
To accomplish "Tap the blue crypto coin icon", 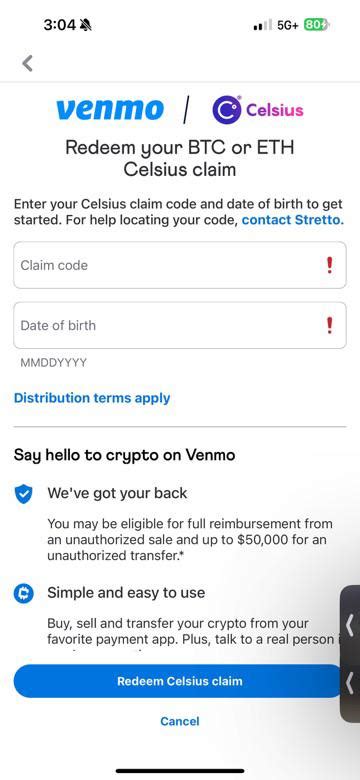I will 23,593.
